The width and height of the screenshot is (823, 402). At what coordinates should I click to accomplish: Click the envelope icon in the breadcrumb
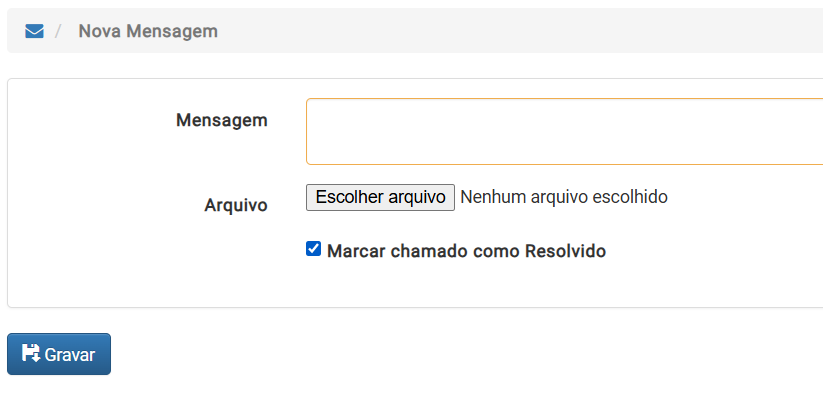coord(34,31)
